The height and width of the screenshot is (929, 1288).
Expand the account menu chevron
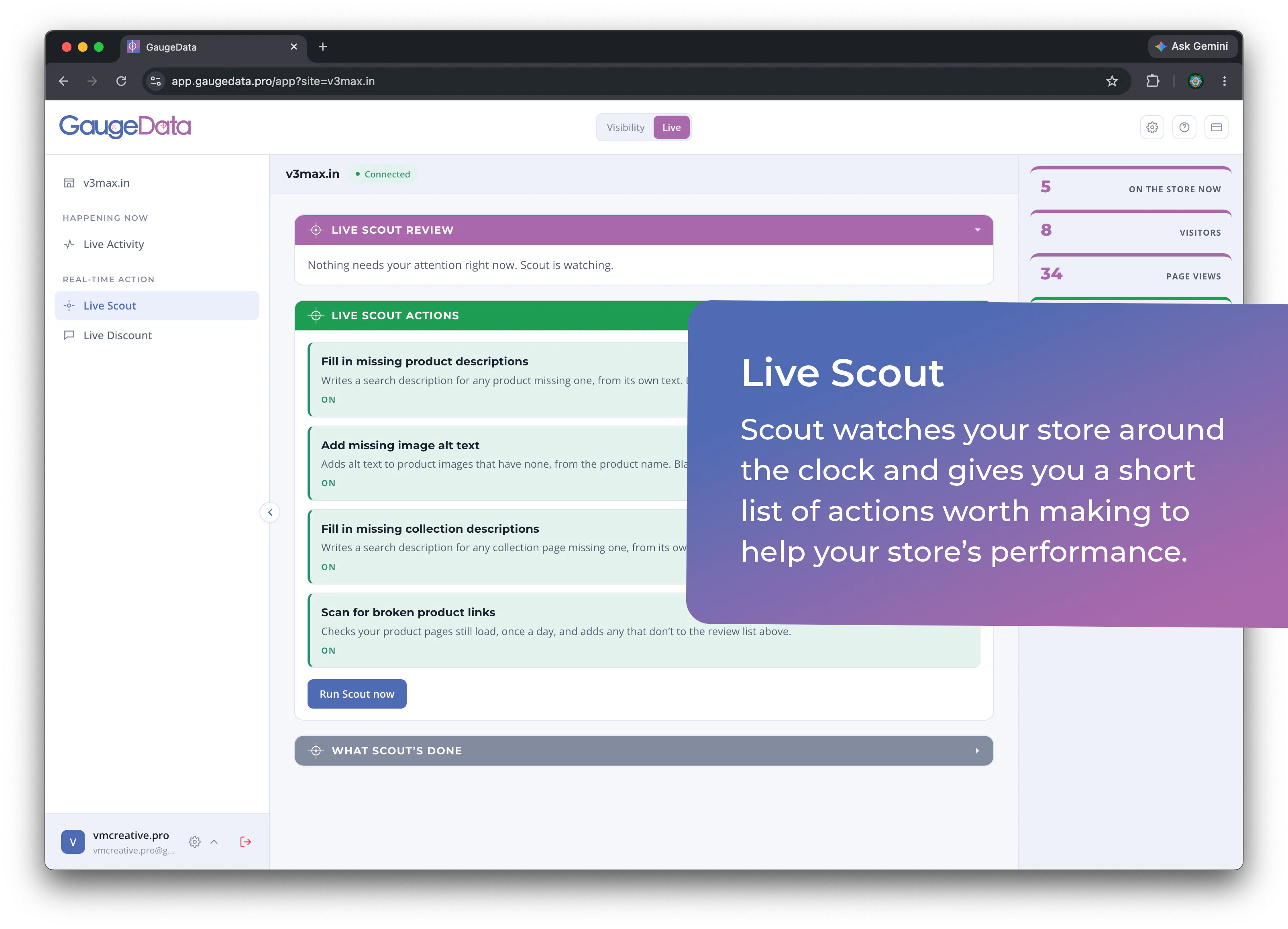point(214,841)
